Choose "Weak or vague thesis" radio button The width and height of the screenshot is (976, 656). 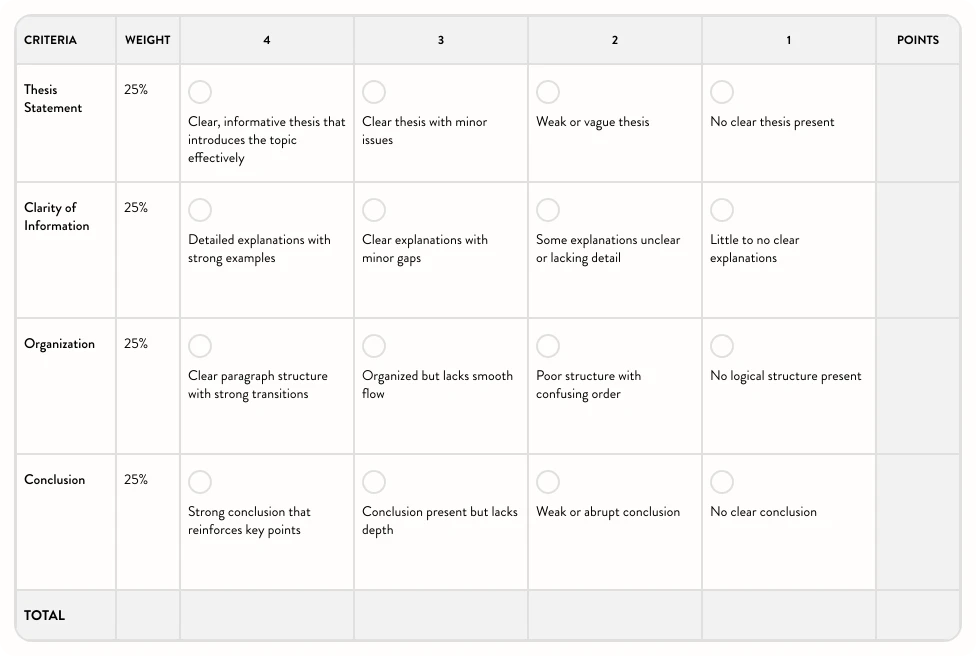coord(548,92)
